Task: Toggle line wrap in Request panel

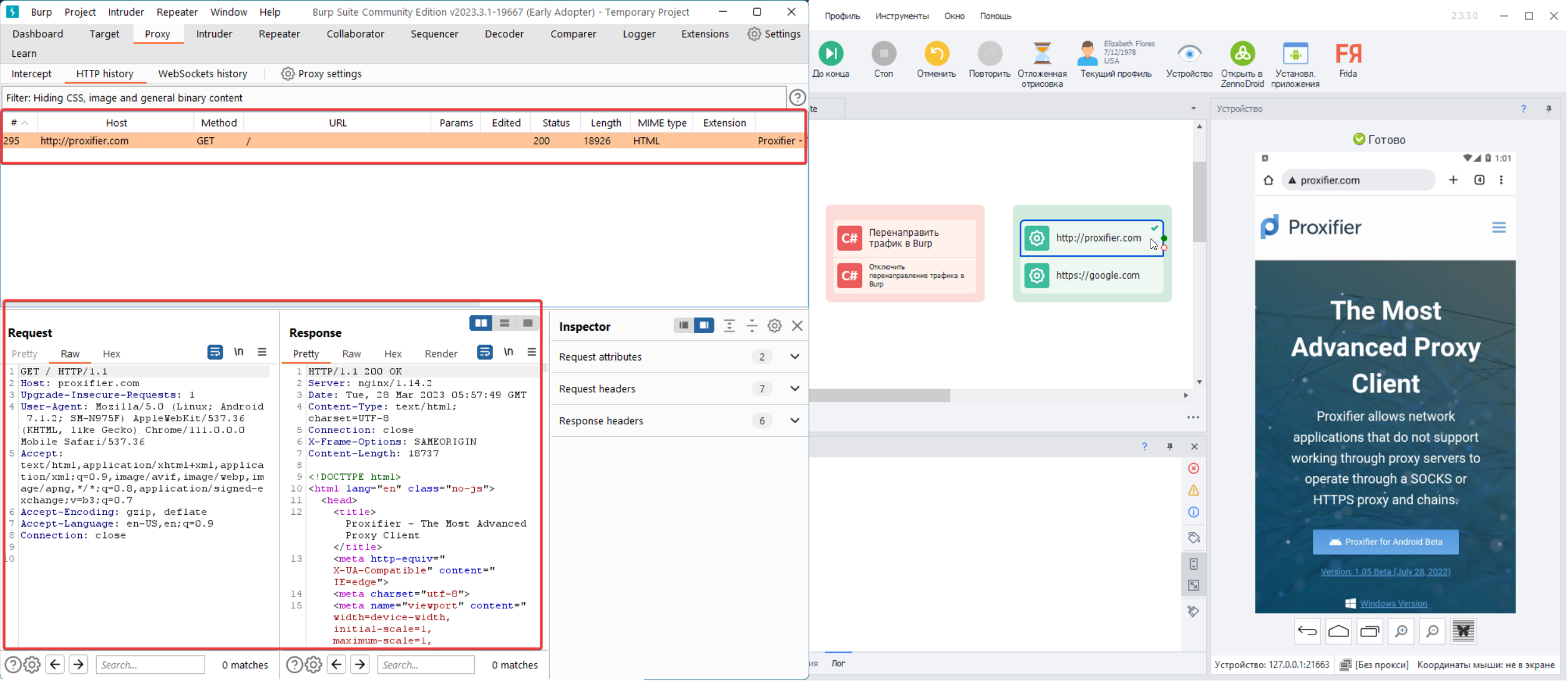Action: pos(215,353)
